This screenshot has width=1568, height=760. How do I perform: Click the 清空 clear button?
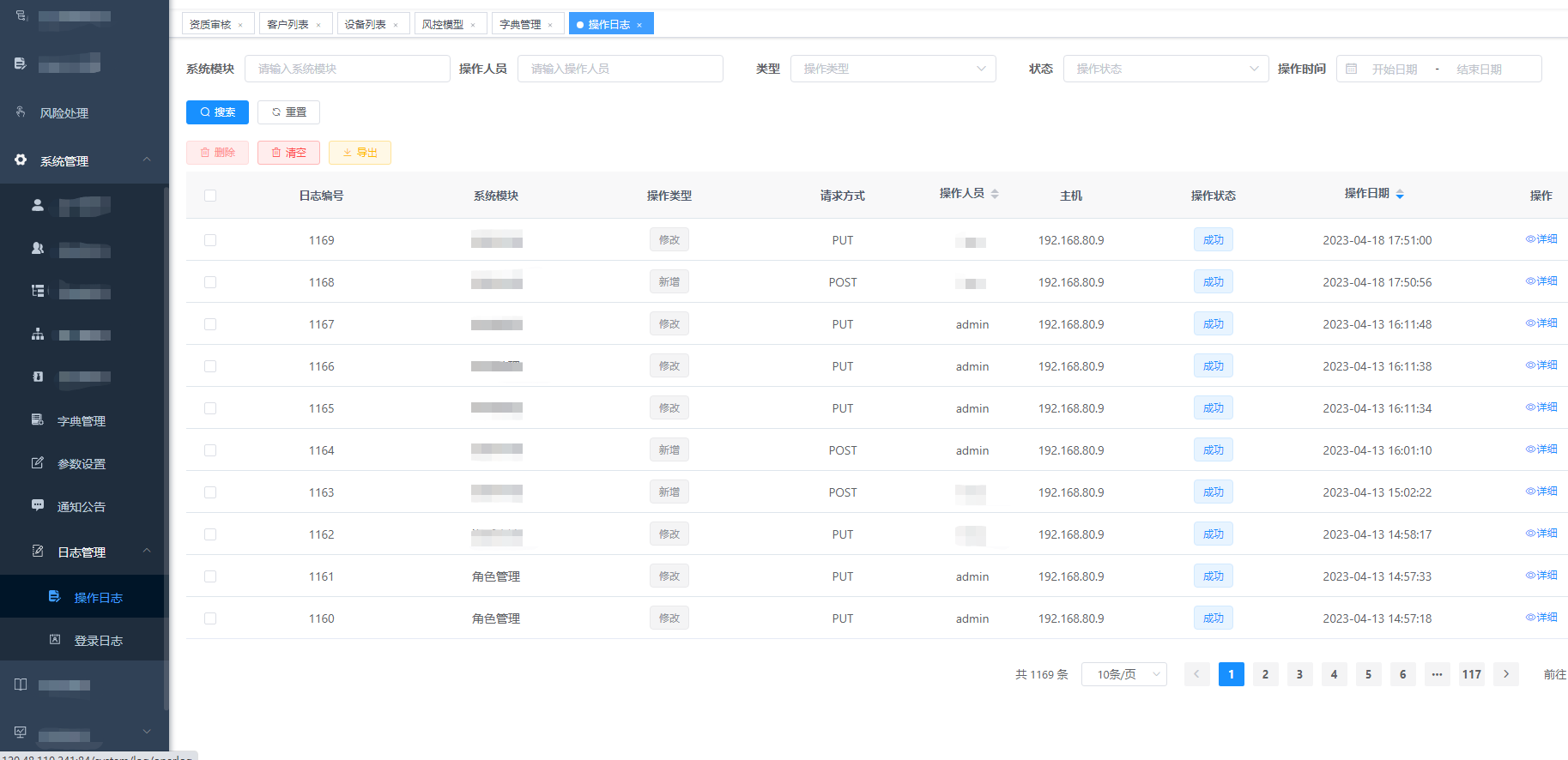(x=288, y=153)
